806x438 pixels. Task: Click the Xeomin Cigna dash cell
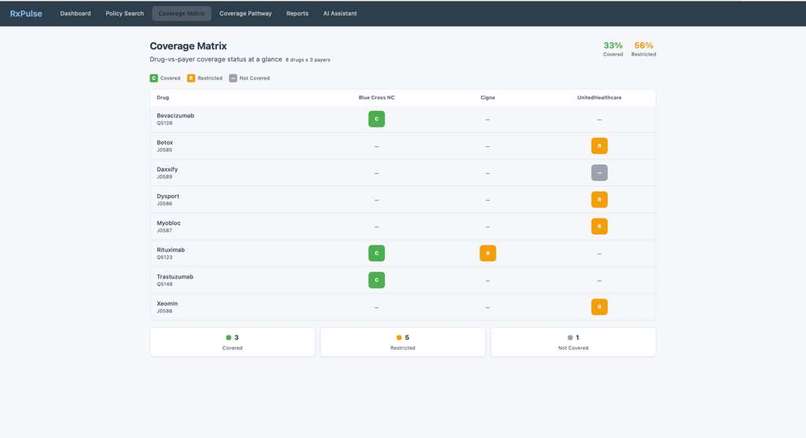(x=488, y=307)
